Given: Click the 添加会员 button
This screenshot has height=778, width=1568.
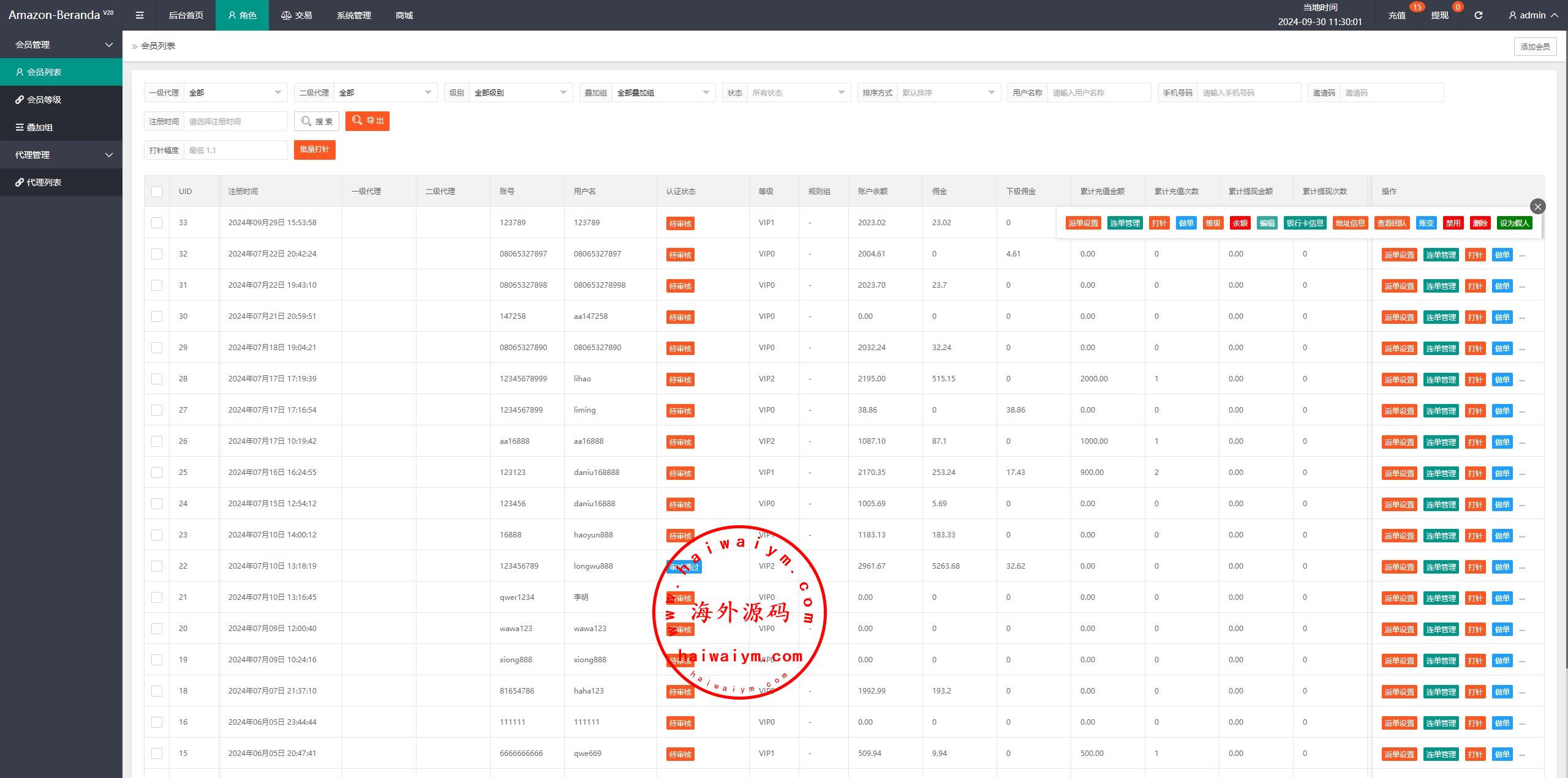Looking at the screenshot, I should (x=1534, y=47).
